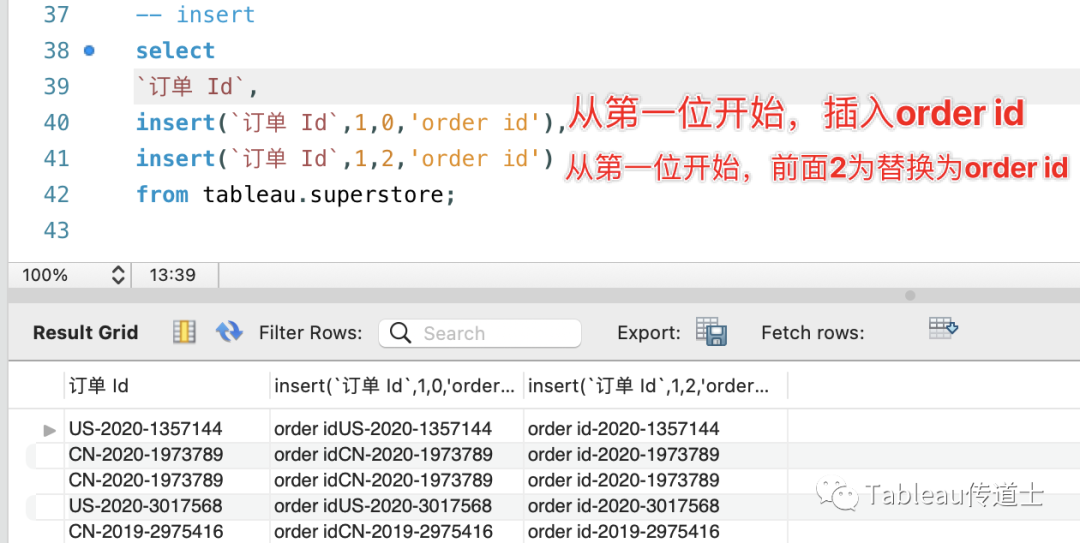Click the Result Grid label
Viewport: 1080px width, 543px height.
(85, 333)
